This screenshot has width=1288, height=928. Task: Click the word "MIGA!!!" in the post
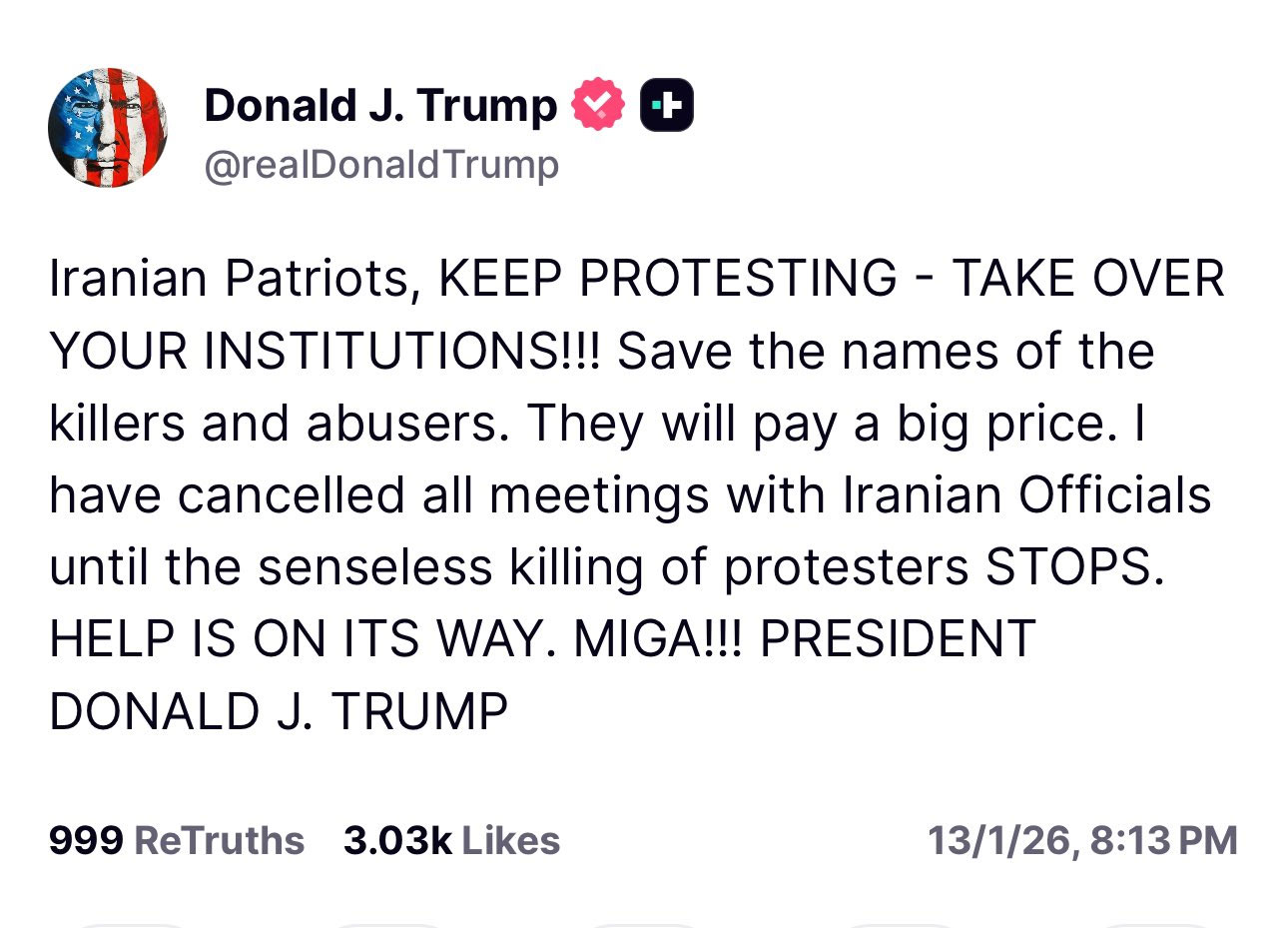coord(658,639)
